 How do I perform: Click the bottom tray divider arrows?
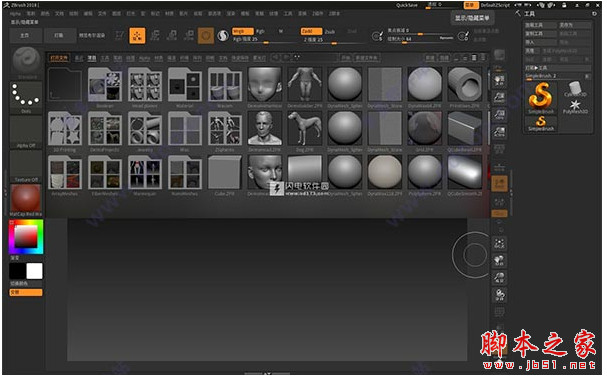tap(267, 373)
